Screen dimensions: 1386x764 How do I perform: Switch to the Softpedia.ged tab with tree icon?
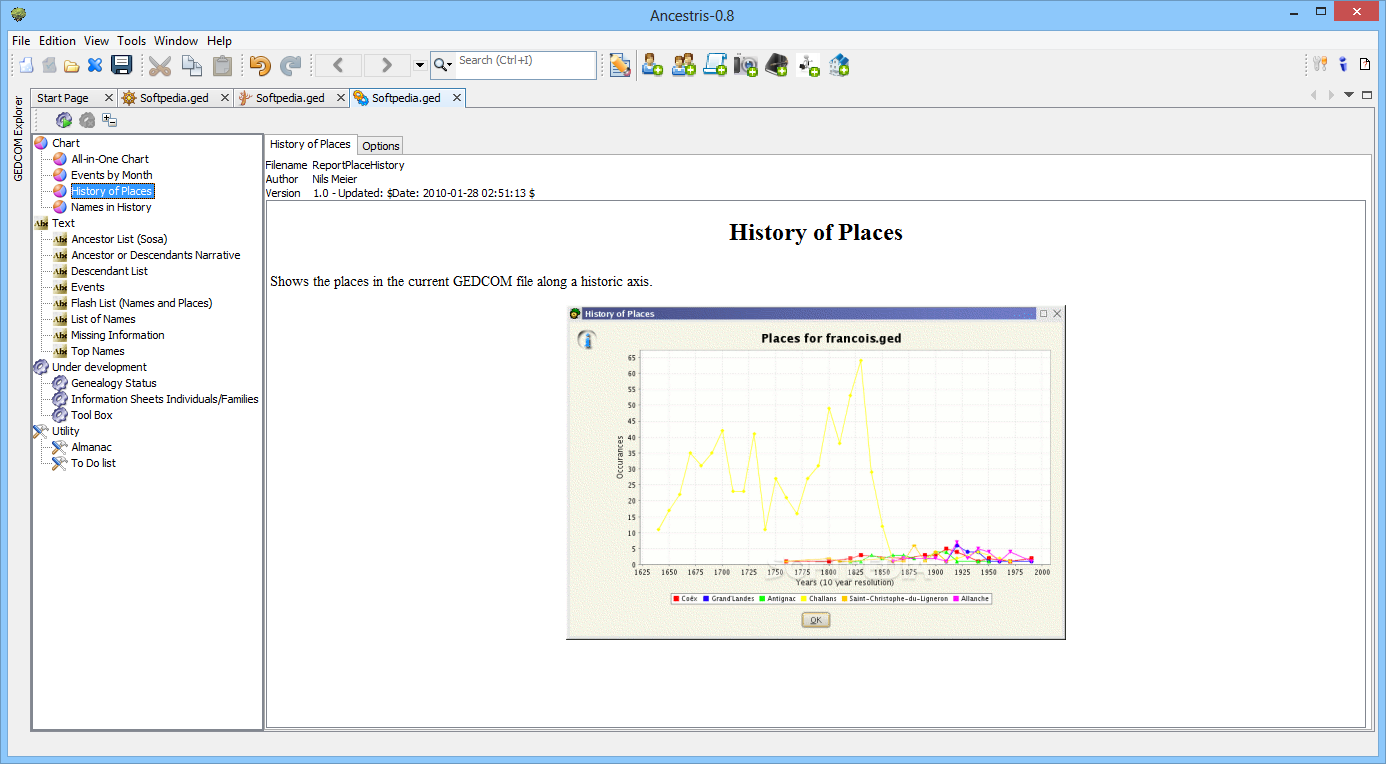tap(290, 98)
